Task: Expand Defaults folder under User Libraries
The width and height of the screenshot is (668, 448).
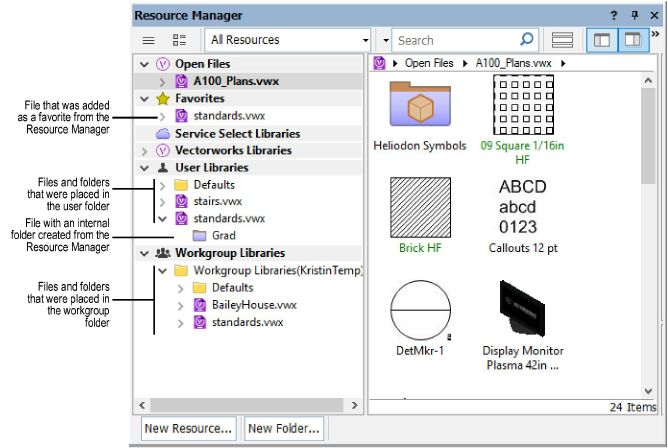Action: 162,185
